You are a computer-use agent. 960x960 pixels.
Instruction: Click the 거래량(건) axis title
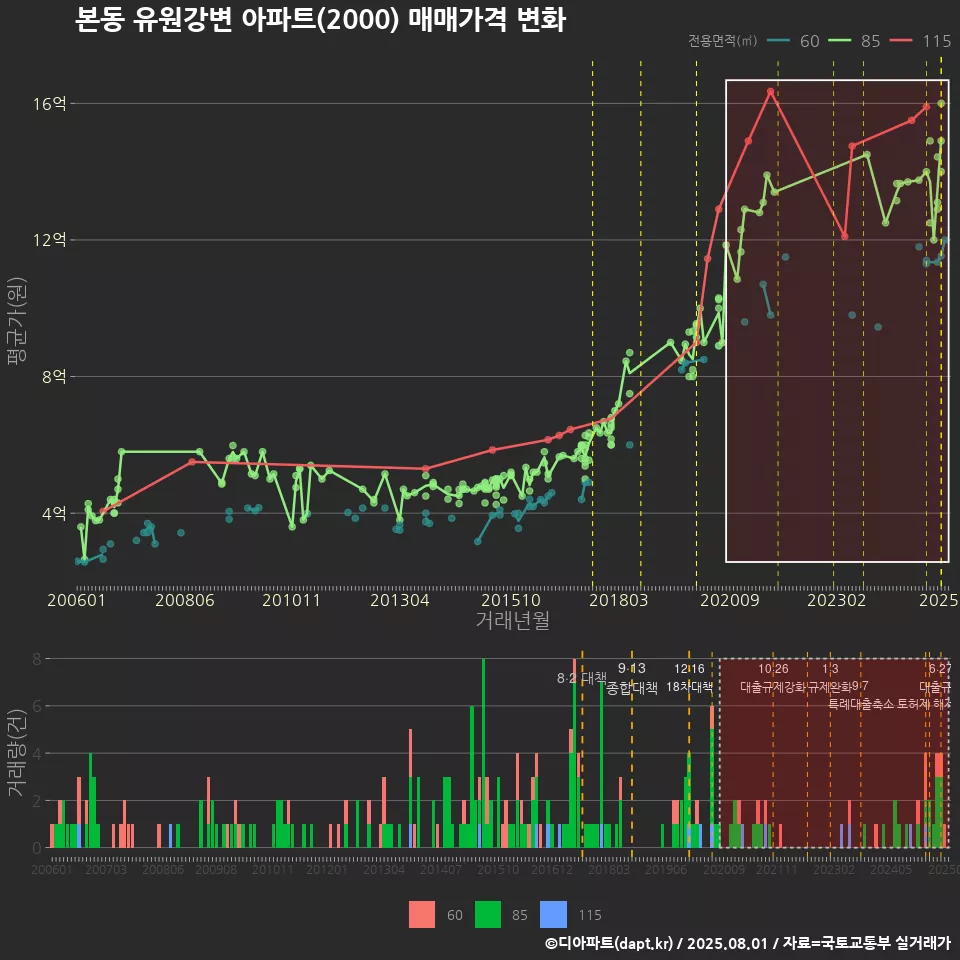[x=16, y=753]
